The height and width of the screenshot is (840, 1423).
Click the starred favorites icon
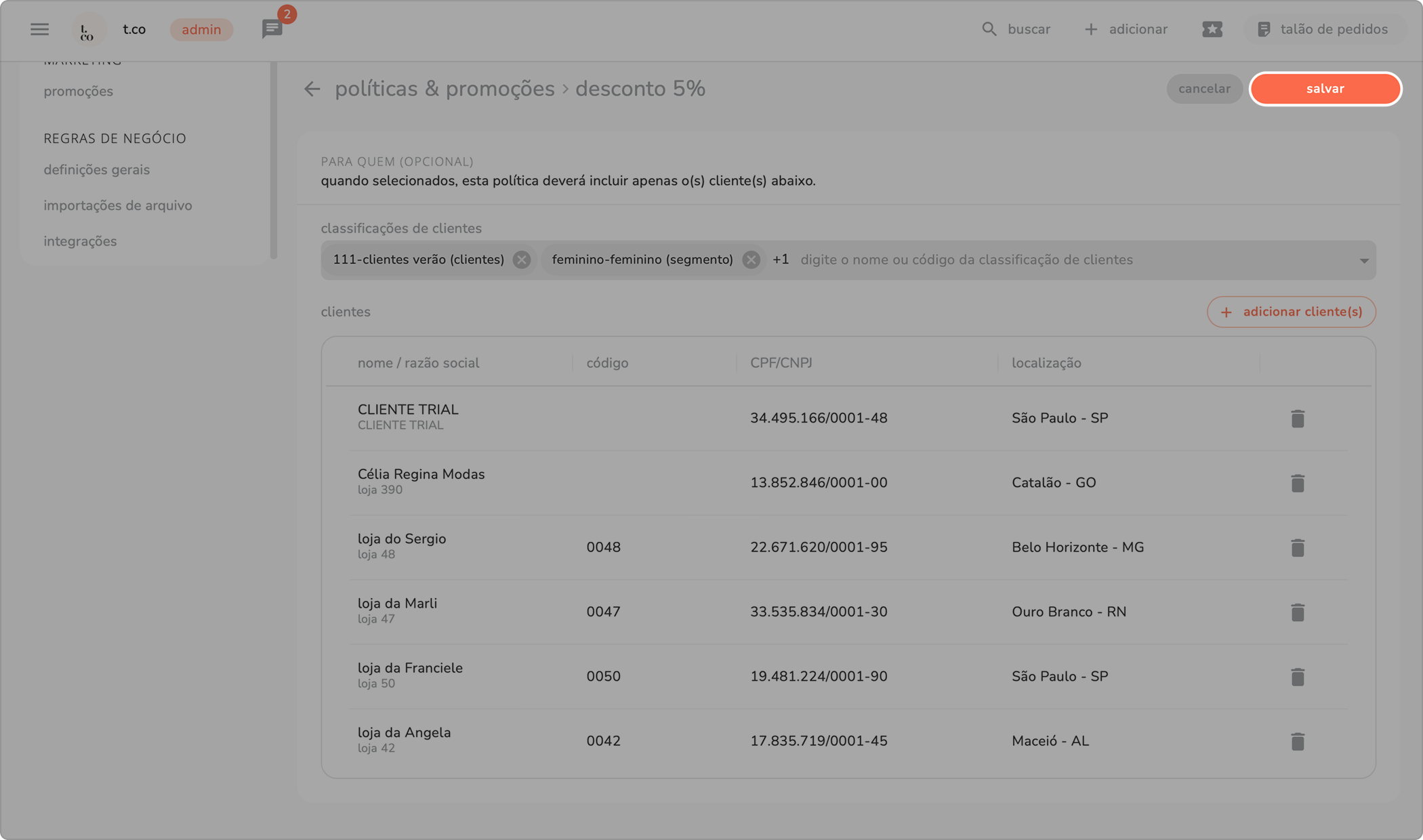pyautogui.click(x=1212, y=29)
